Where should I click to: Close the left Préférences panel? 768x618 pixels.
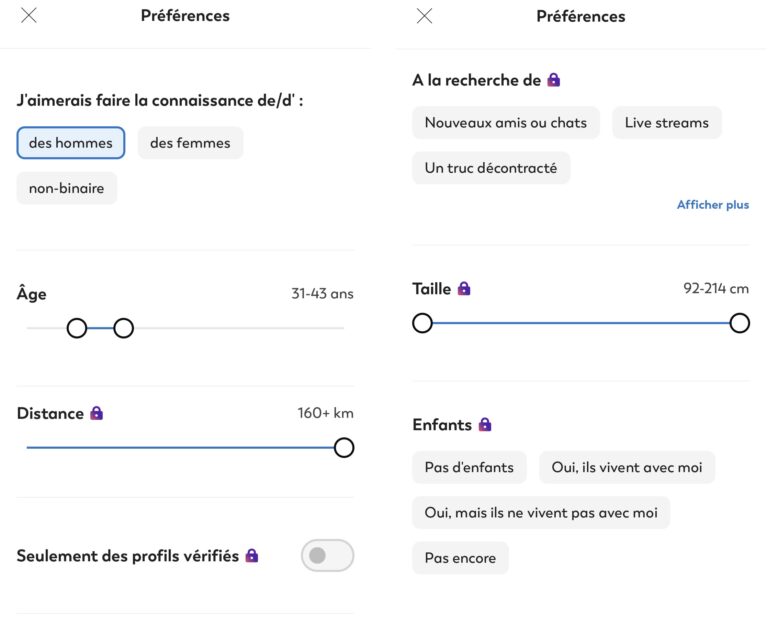29,16
